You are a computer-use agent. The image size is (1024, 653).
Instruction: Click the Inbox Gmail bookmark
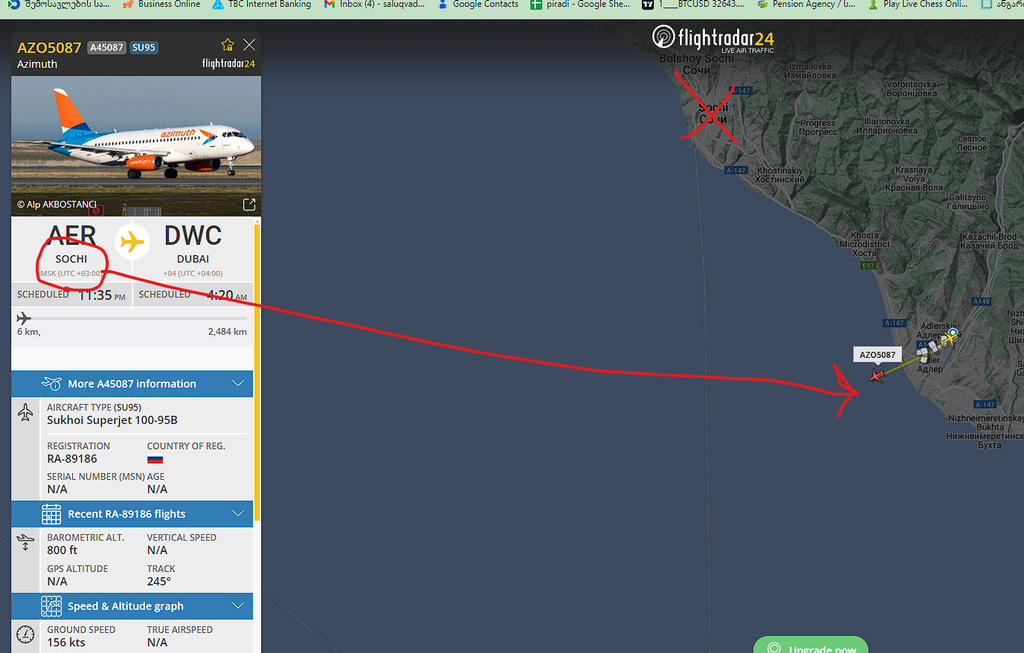374,5
